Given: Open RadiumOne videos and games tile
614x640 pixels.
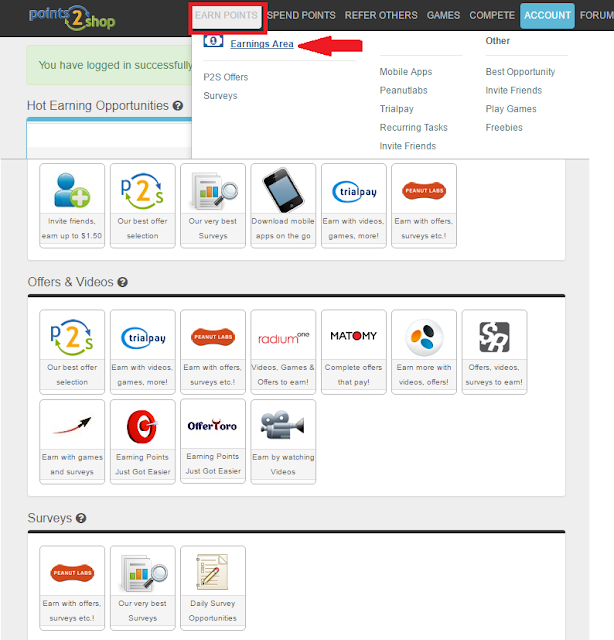Looking at the screenshot, I should click(x=283, y=352).
